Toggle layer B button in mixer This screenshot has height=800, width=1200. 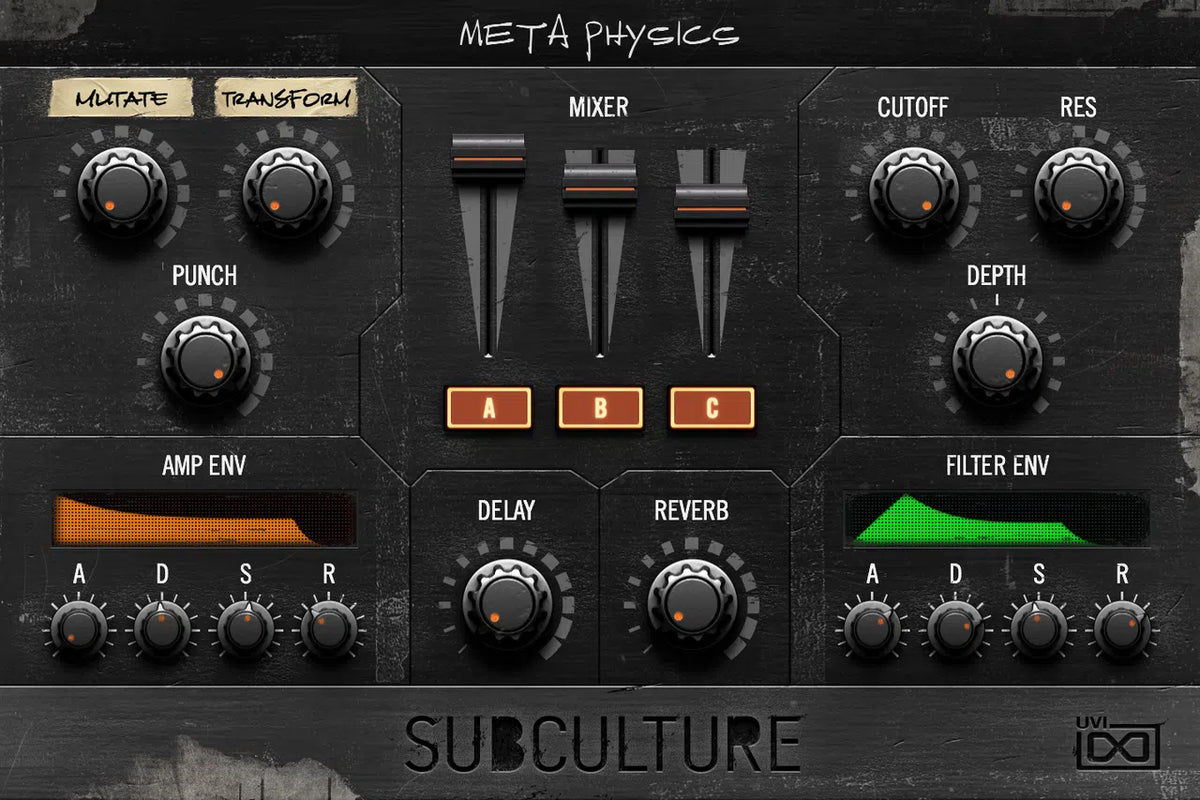click(x=600, y=408)
